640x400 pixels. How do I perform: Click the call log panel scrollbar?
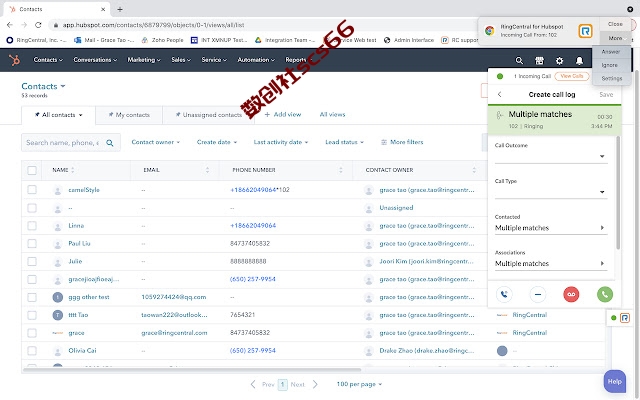click(x=618, y=193)
